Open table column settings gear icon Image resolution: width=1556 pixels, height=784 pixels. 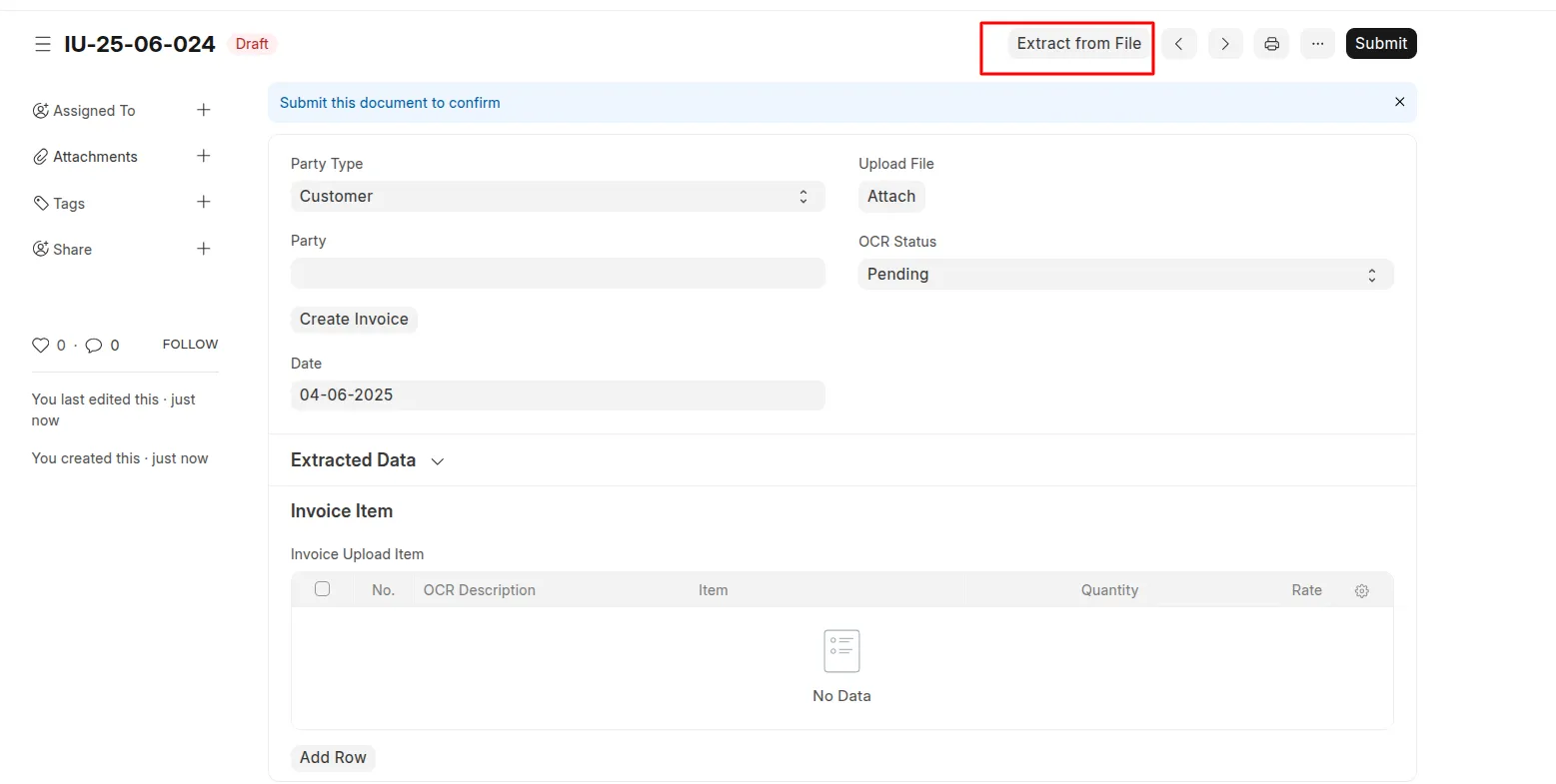pyautogui.click(x=1361, y=591)
